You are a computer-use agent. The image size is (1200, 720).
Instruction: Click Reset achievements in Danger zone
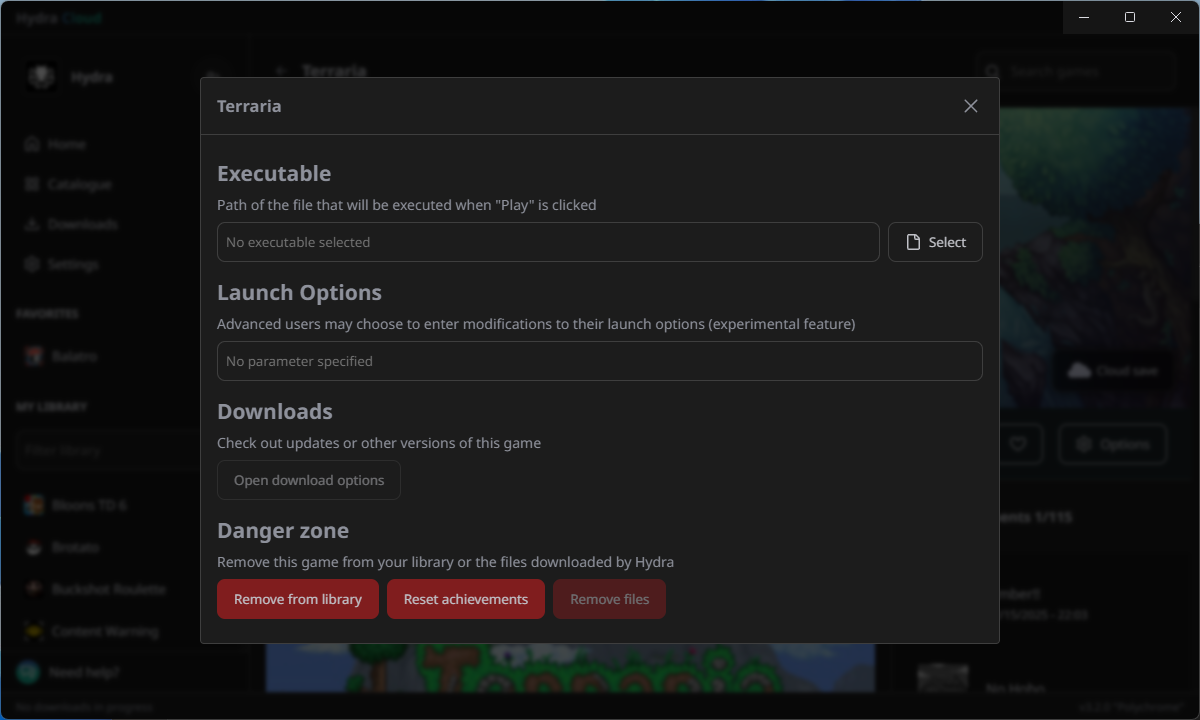(466, 599)
